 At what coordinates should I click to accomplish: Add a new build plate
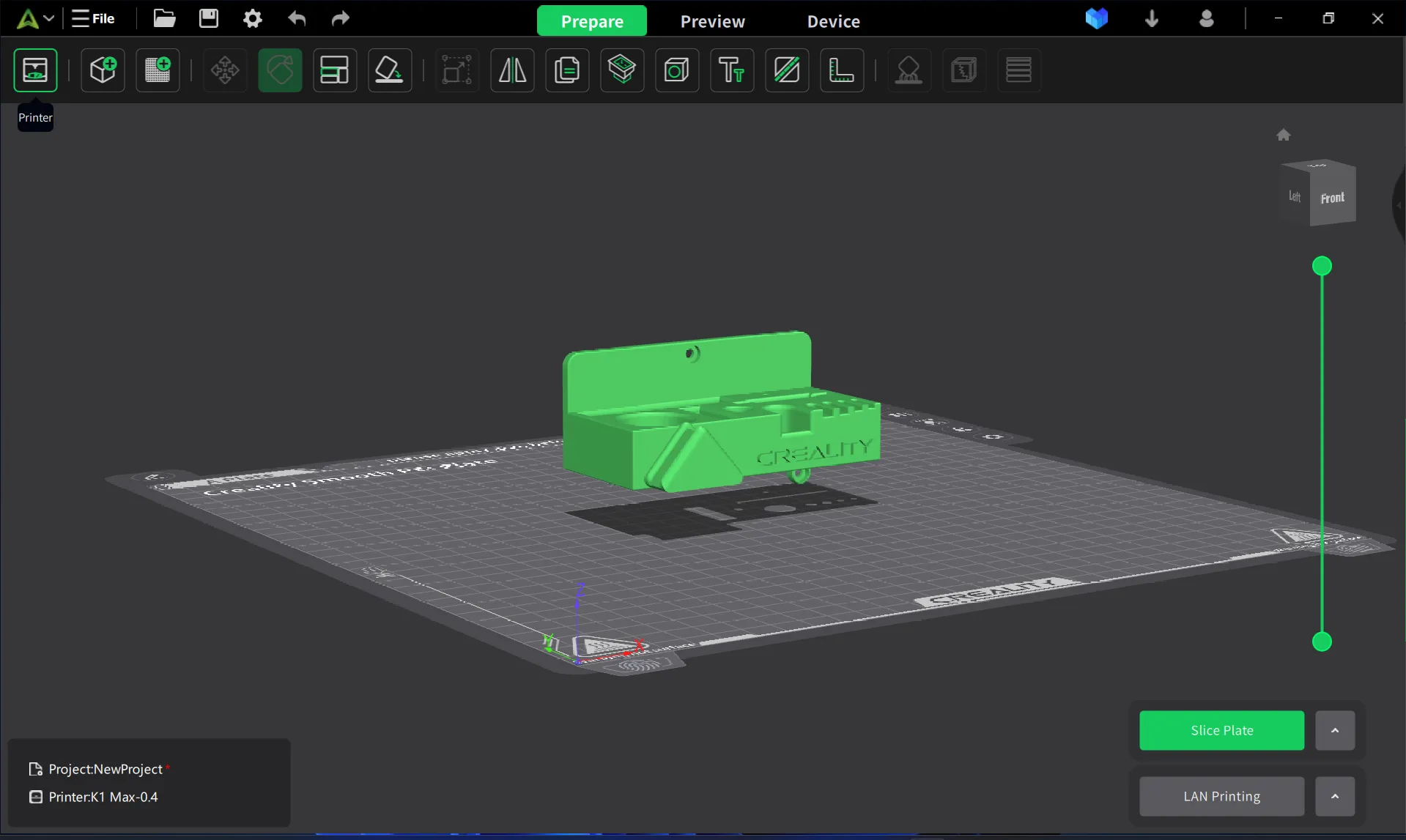pyautogui.click(x=158, y=70)
